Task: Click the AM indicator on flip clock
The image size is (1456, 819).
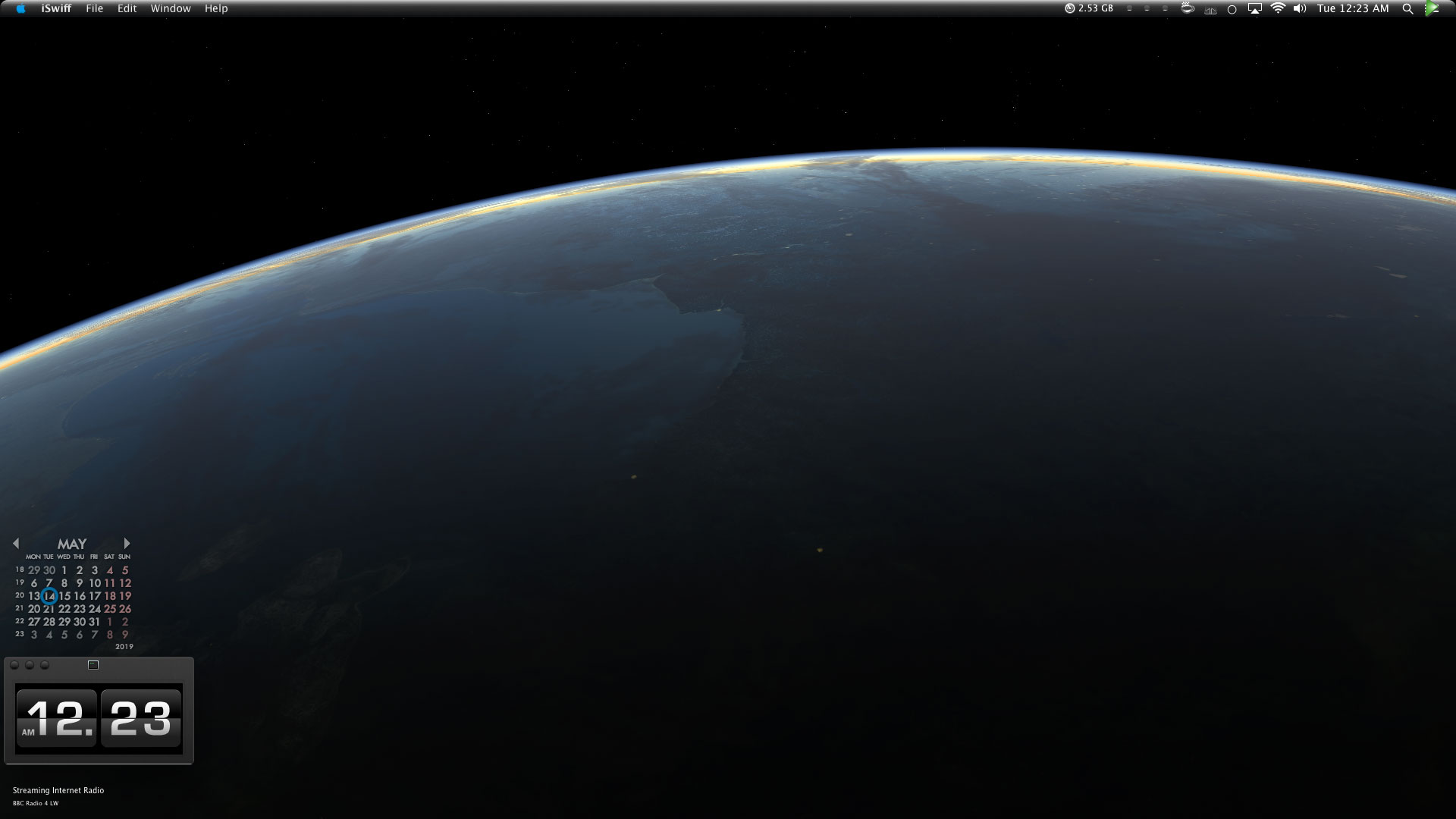Action: click(x=28, y=733)
